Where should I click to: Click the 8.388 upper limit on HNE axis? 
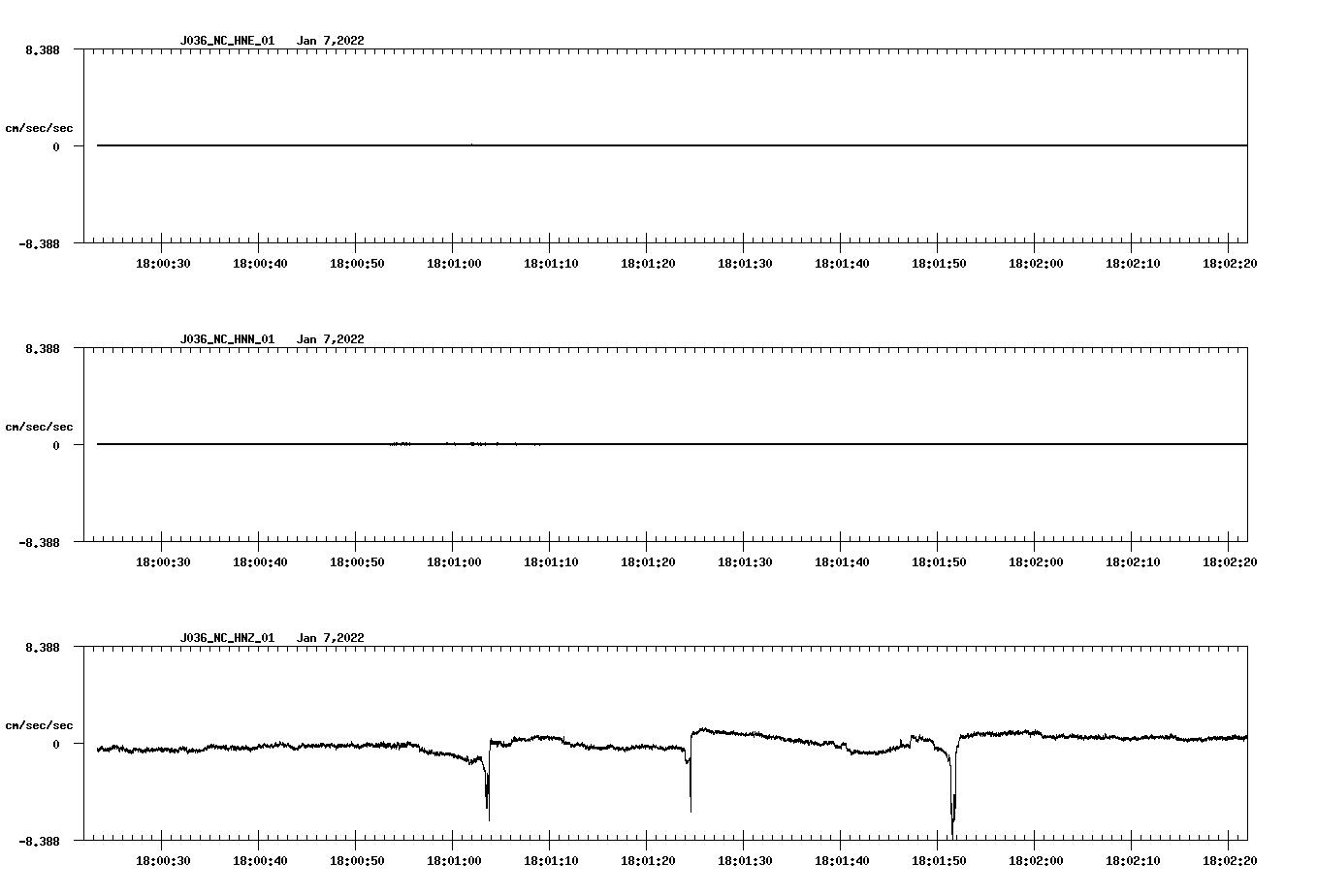click(44, 49)
